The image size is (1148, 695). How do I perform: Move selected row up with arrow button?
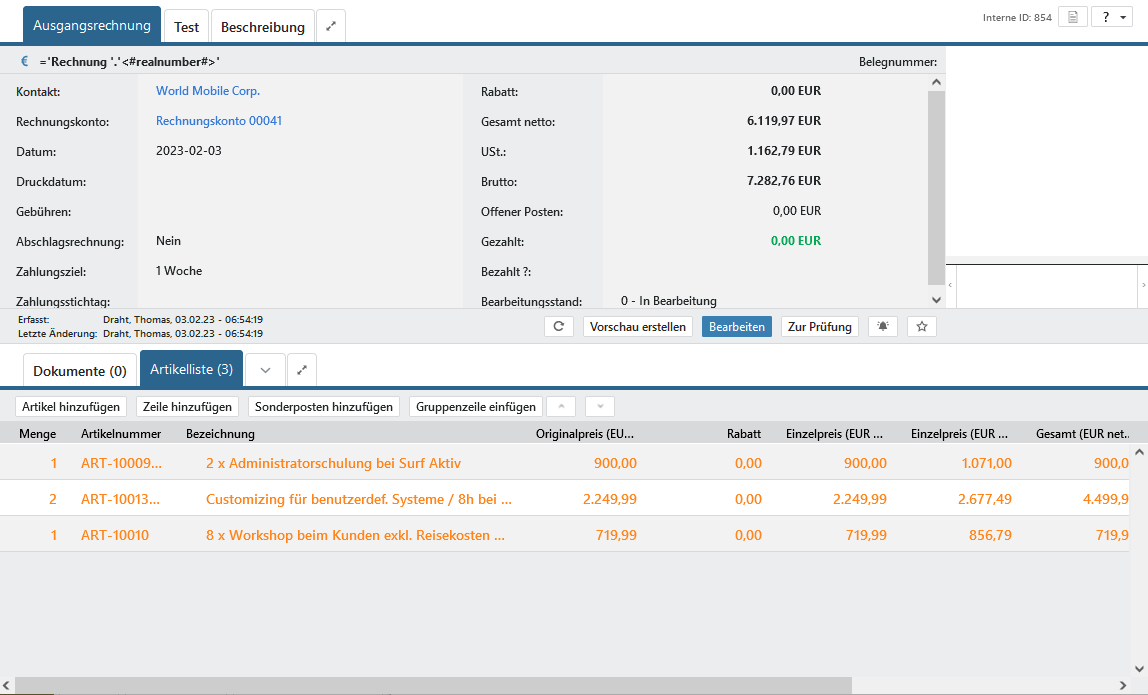tap(561, 407)
